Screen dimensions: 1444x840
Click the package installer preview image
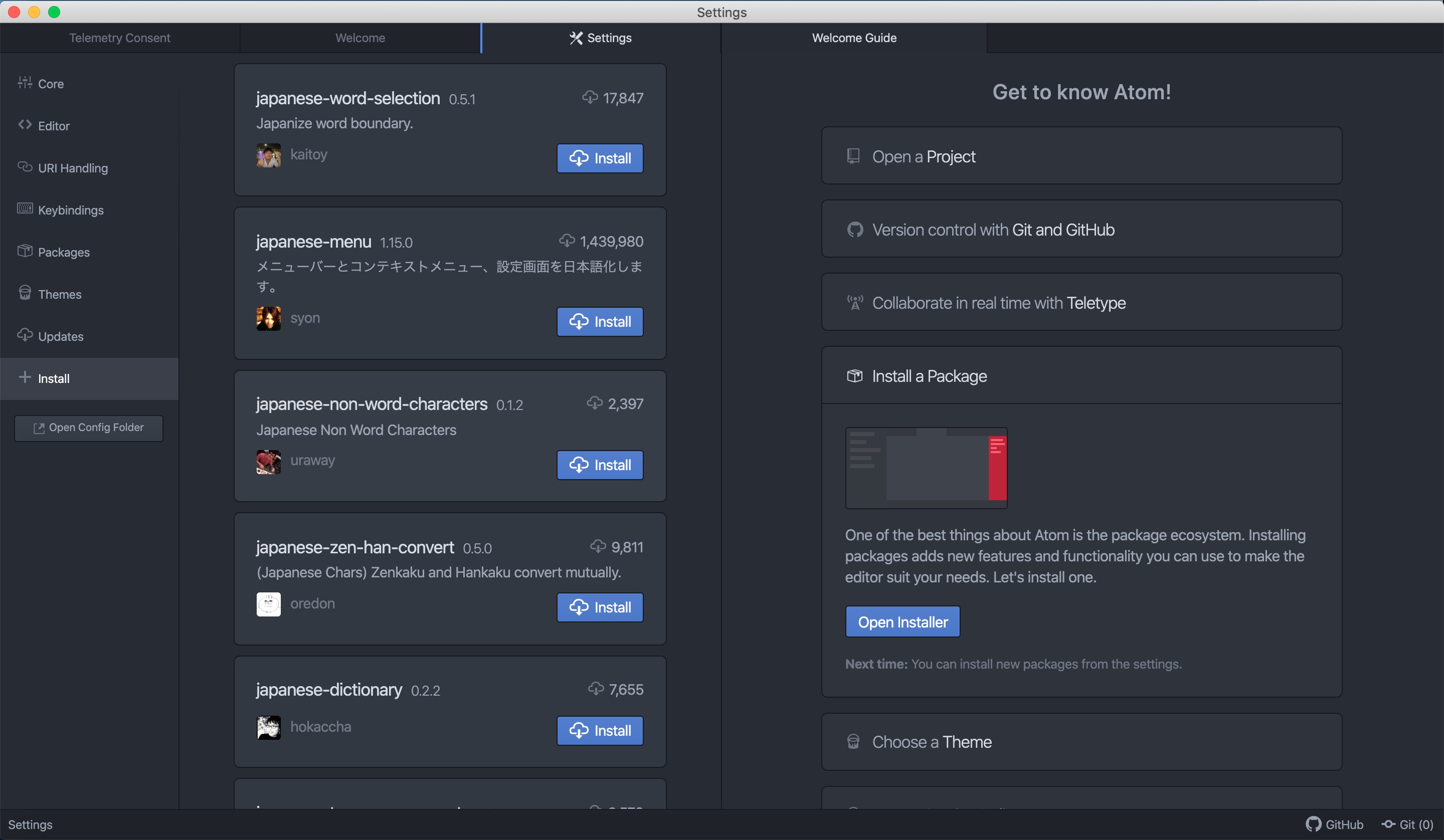(x=926, y=468)
